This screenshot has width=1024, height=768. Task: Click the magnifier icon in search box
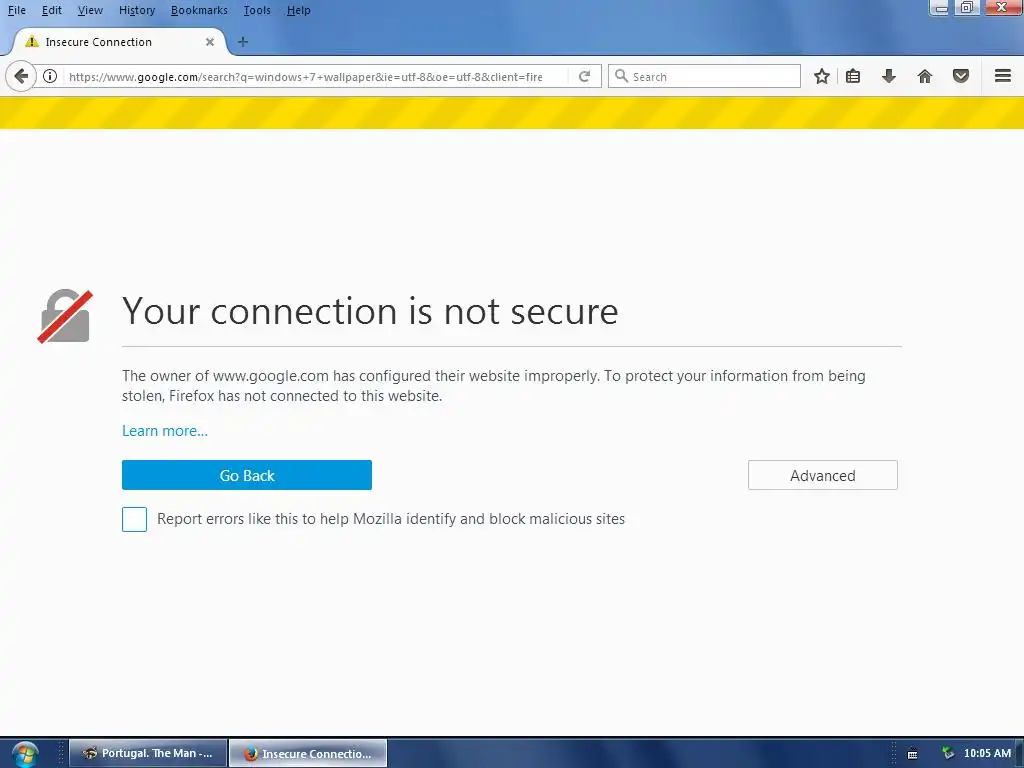click(621, 76)
